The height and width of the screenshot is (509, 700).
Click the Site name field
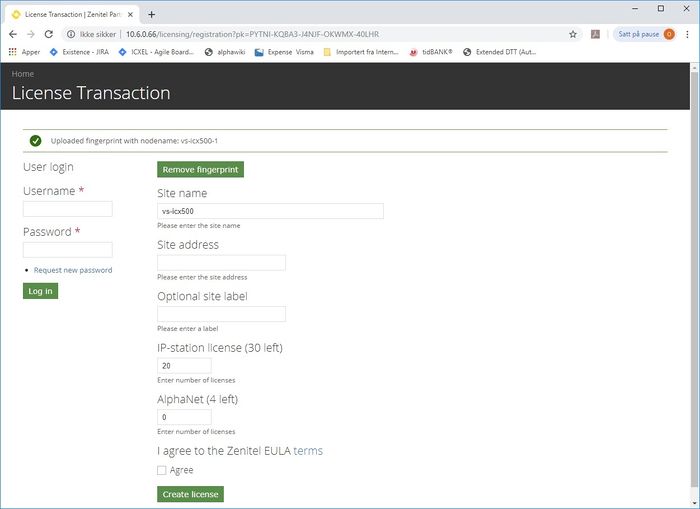[x=271, y=211]
